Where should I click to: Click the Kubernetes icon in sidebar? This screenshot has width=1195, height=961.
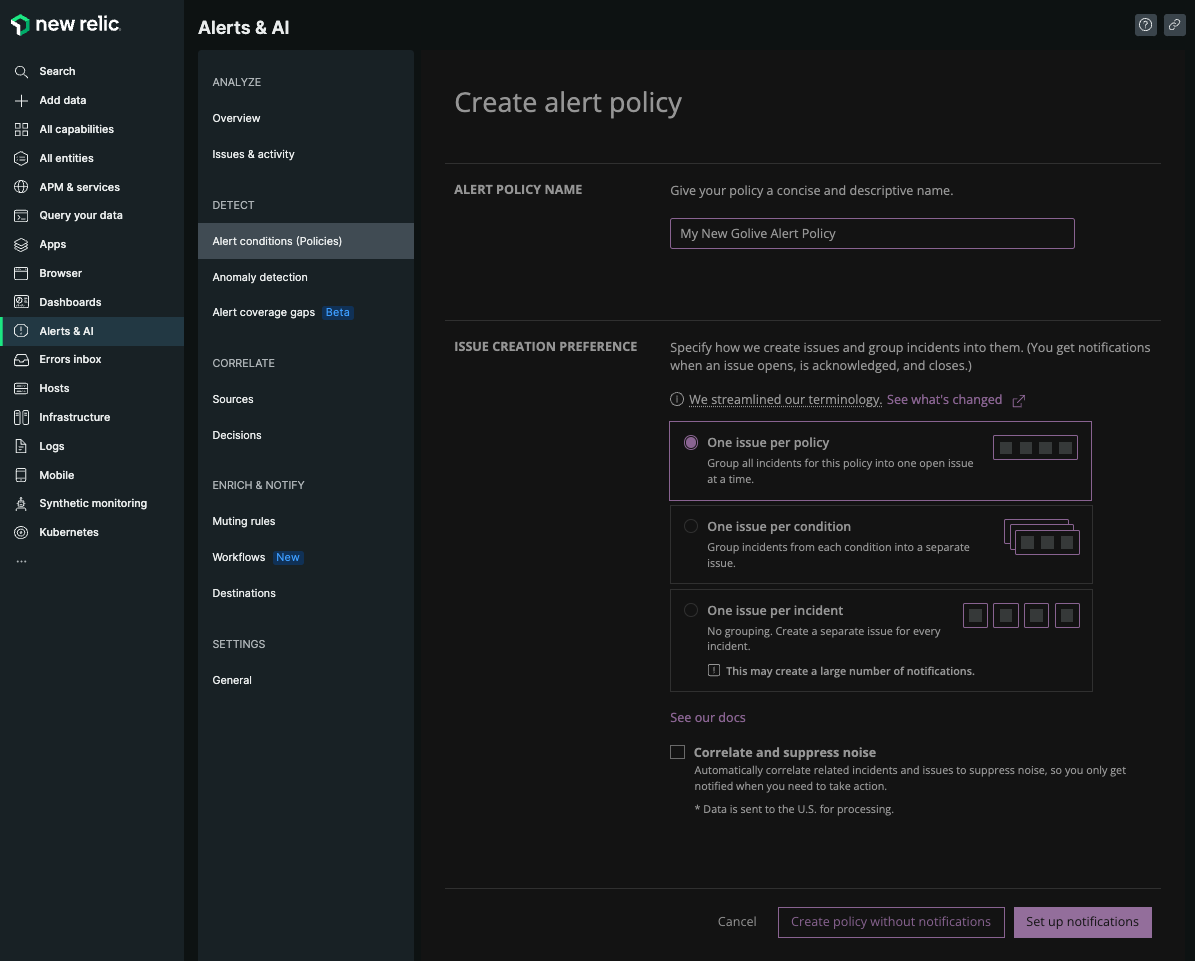21,533
